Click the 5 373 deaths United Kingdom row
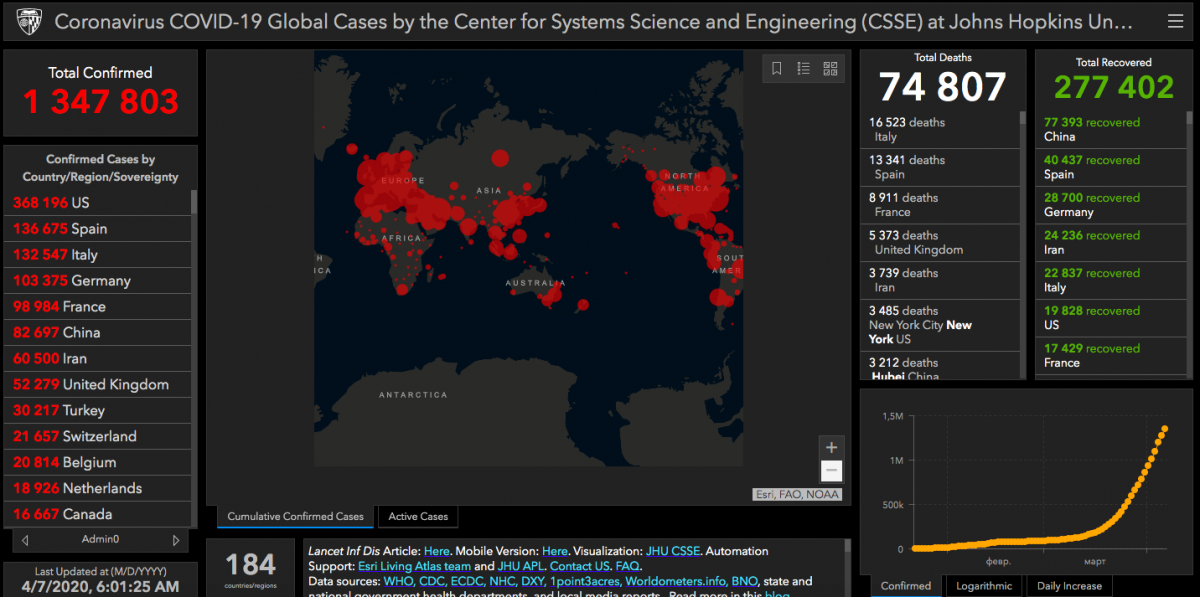1200x597 pixels. (x=939, y=243)
